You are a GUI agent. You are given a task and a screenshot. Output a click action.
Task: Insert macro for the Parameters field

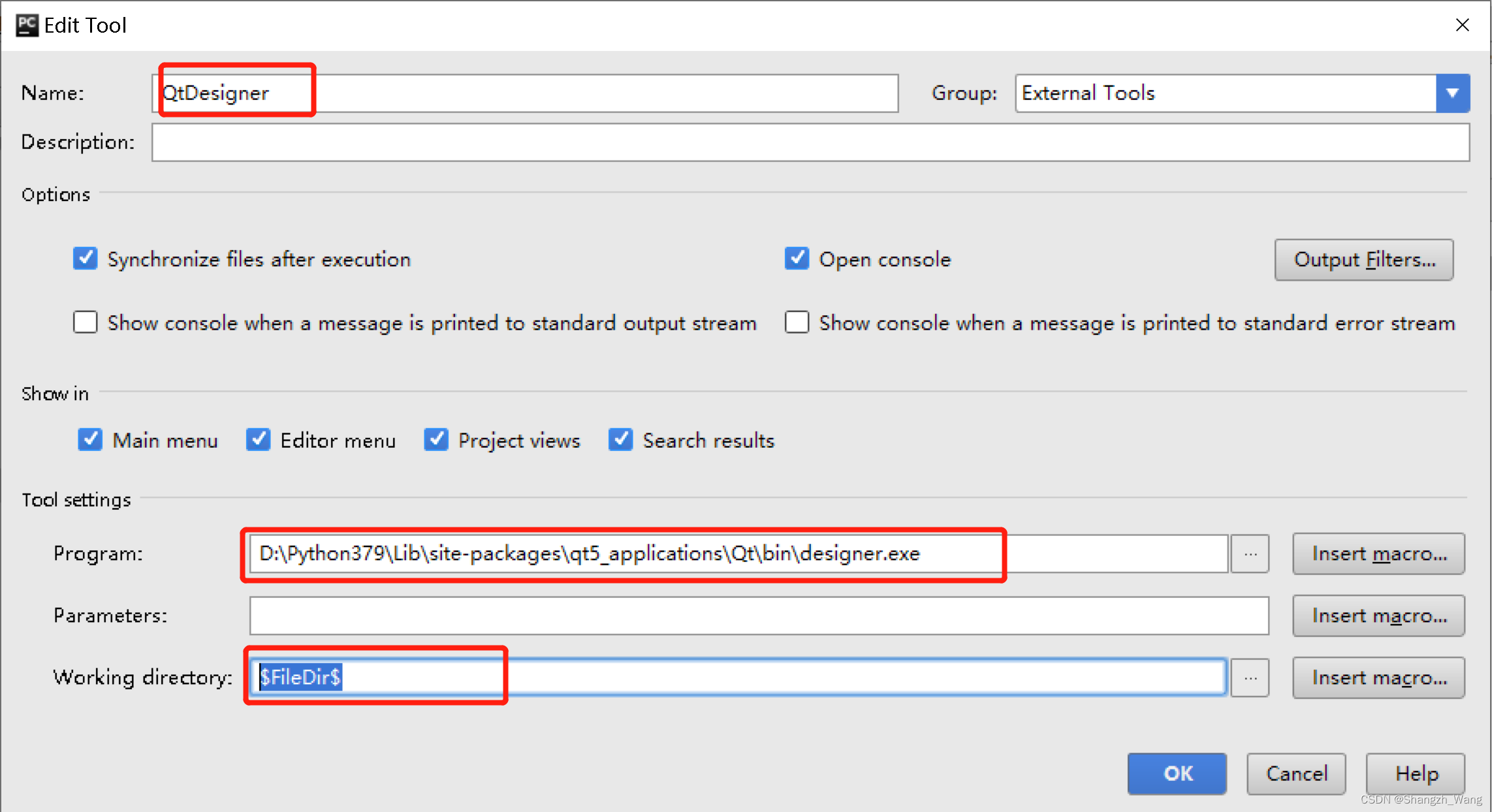[1379, 616]
